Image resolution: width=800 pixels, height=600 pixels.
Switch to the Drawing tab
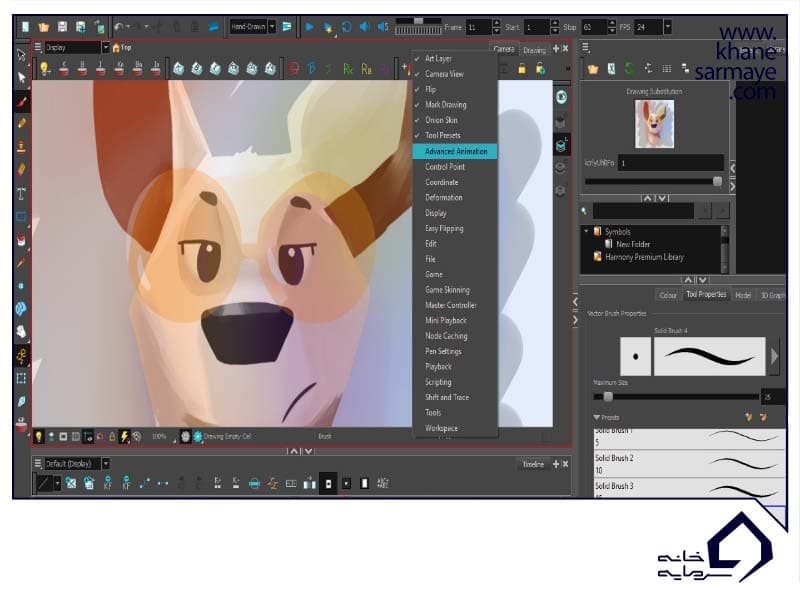coord(534,50)
